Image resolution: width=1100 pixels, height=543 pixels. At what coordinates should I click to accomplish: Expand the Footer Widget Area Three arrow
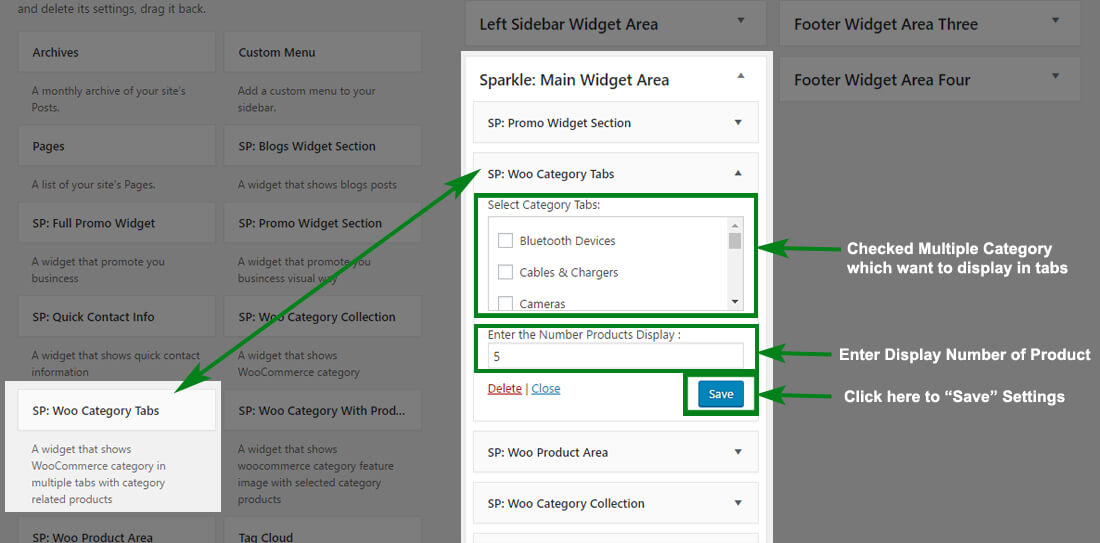1055,21
